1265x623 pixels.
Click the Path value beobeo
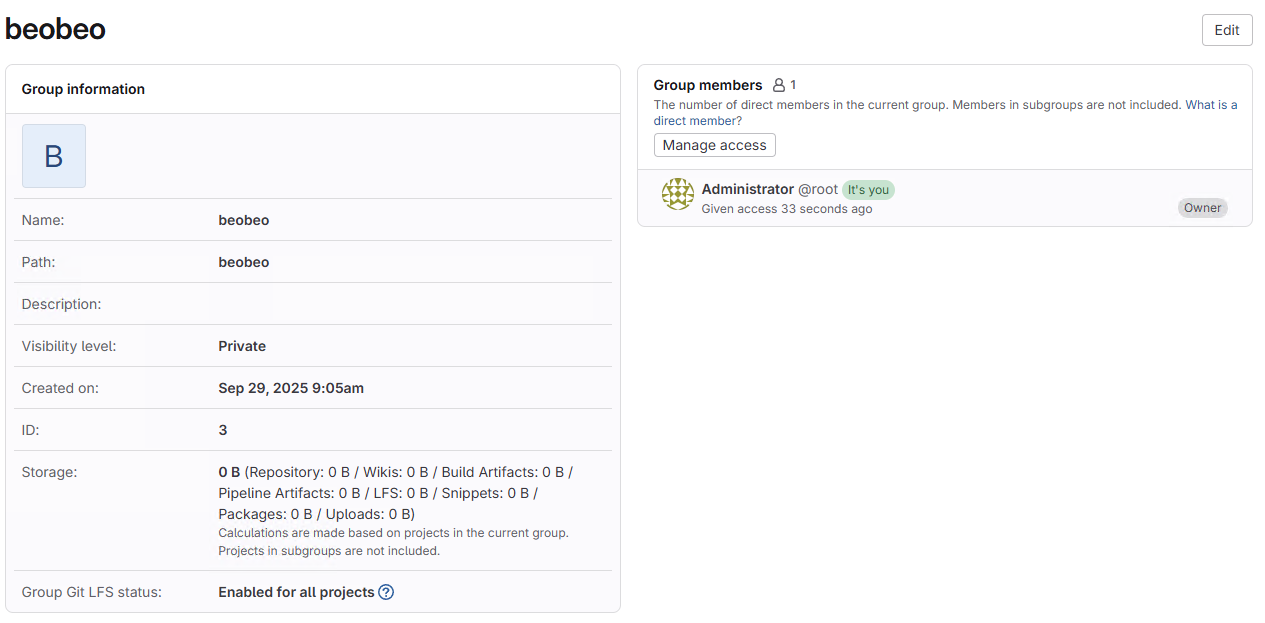tap(243, 262)
